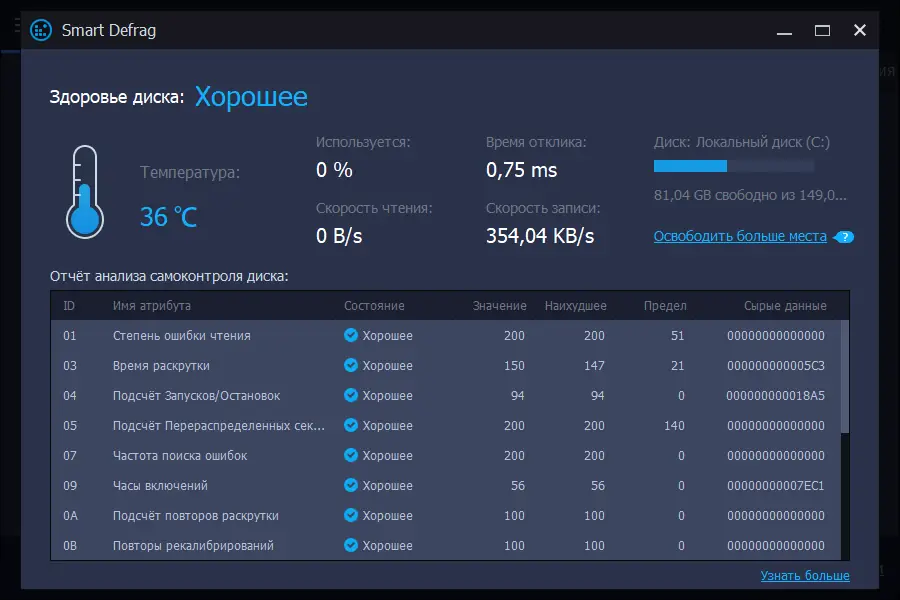This screenshot has height=600, width=900.
Task: Select the Подсчёт Перераспределенных сек... row
Action: (219, 426)
